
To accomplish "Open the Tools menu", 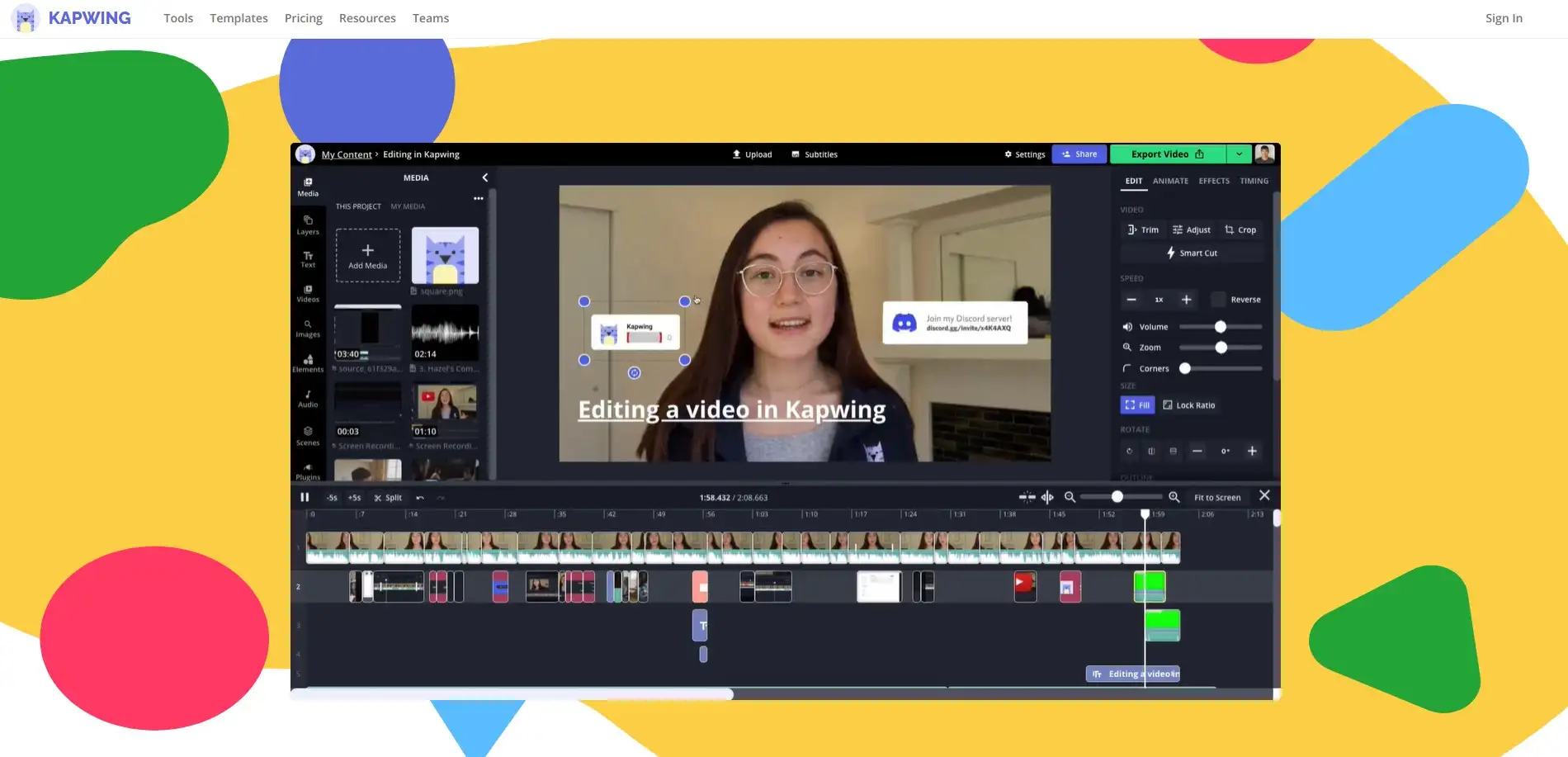I will click(178, 18).
